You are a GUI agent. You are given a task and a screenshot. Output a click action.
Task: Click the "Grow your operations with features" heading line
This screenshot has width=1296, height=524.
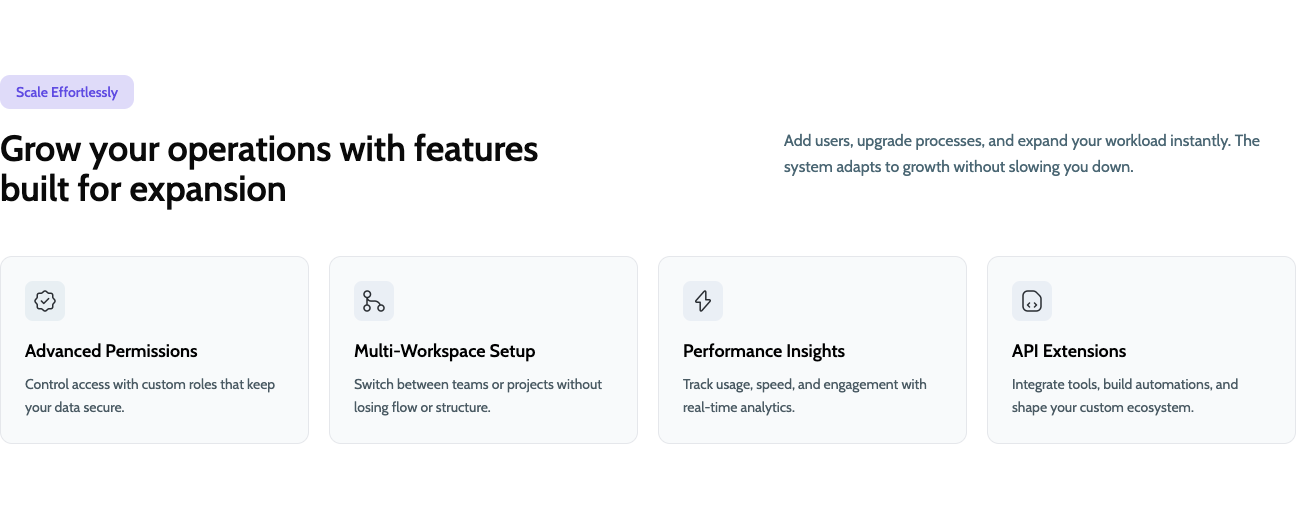[269, 149]
